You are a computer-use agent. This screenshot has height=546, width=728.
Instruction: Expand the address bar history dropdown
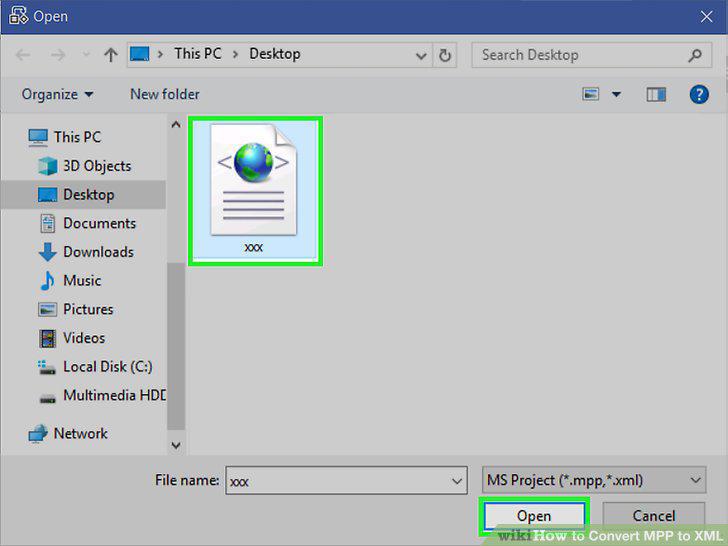pyautogui.click(x=421, y=56)
